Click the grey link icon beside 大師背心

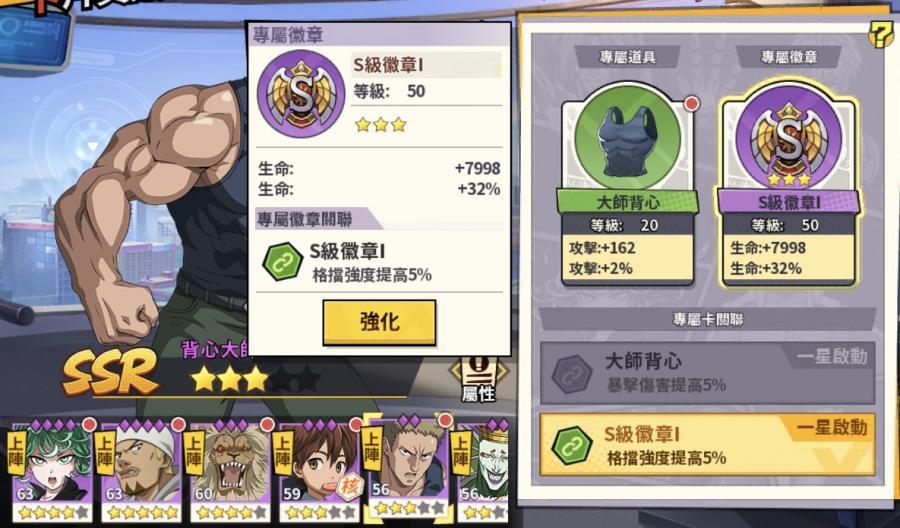(571, 374)
